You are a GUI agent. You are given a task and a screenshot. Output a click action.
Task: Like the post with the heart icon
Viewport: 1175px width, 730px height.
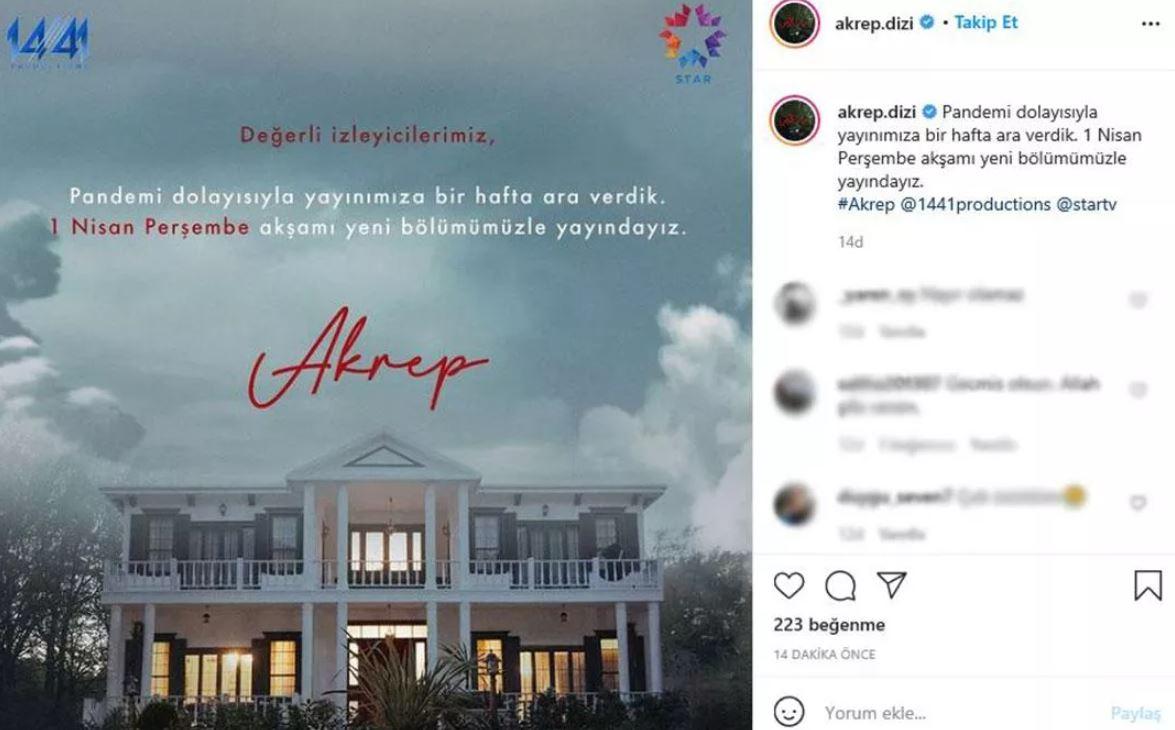point(788,585)
